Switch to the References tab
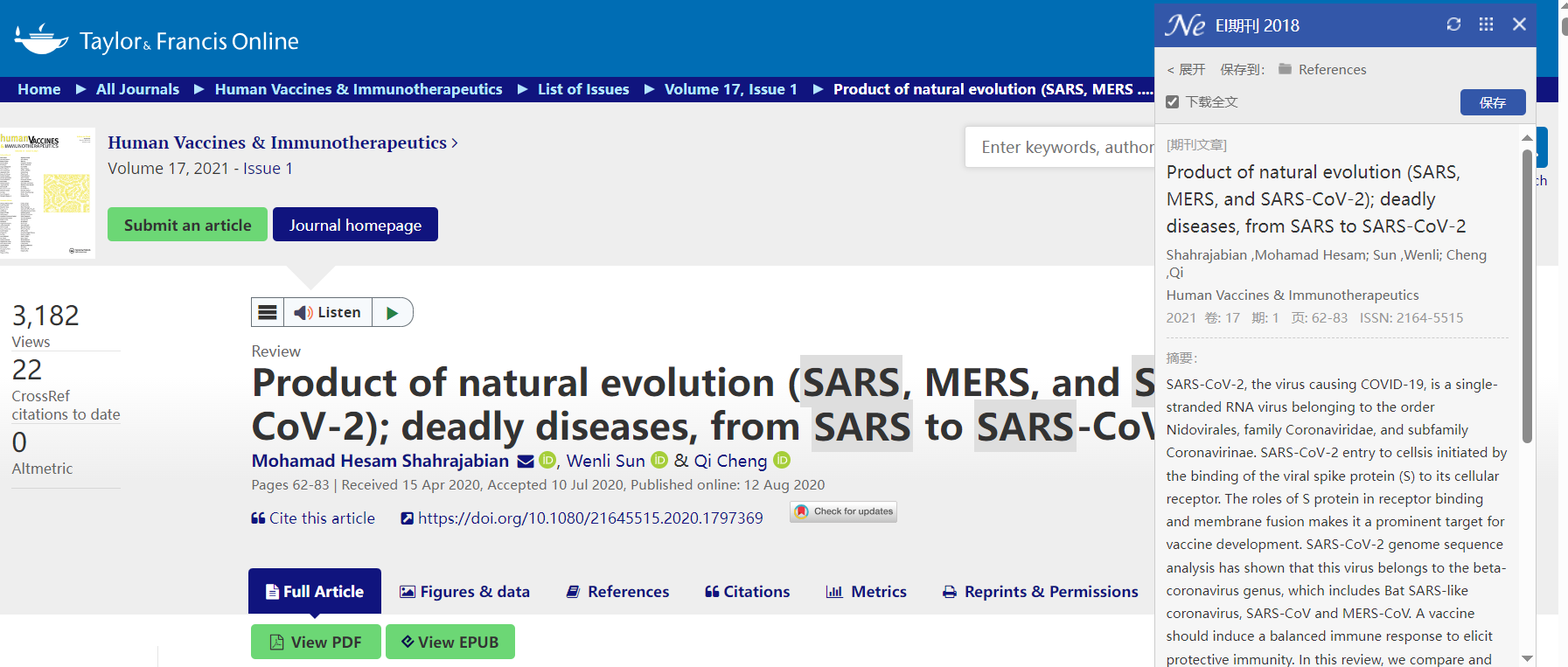The width and height of the screenshot is (1568, 667). point(617,592)
